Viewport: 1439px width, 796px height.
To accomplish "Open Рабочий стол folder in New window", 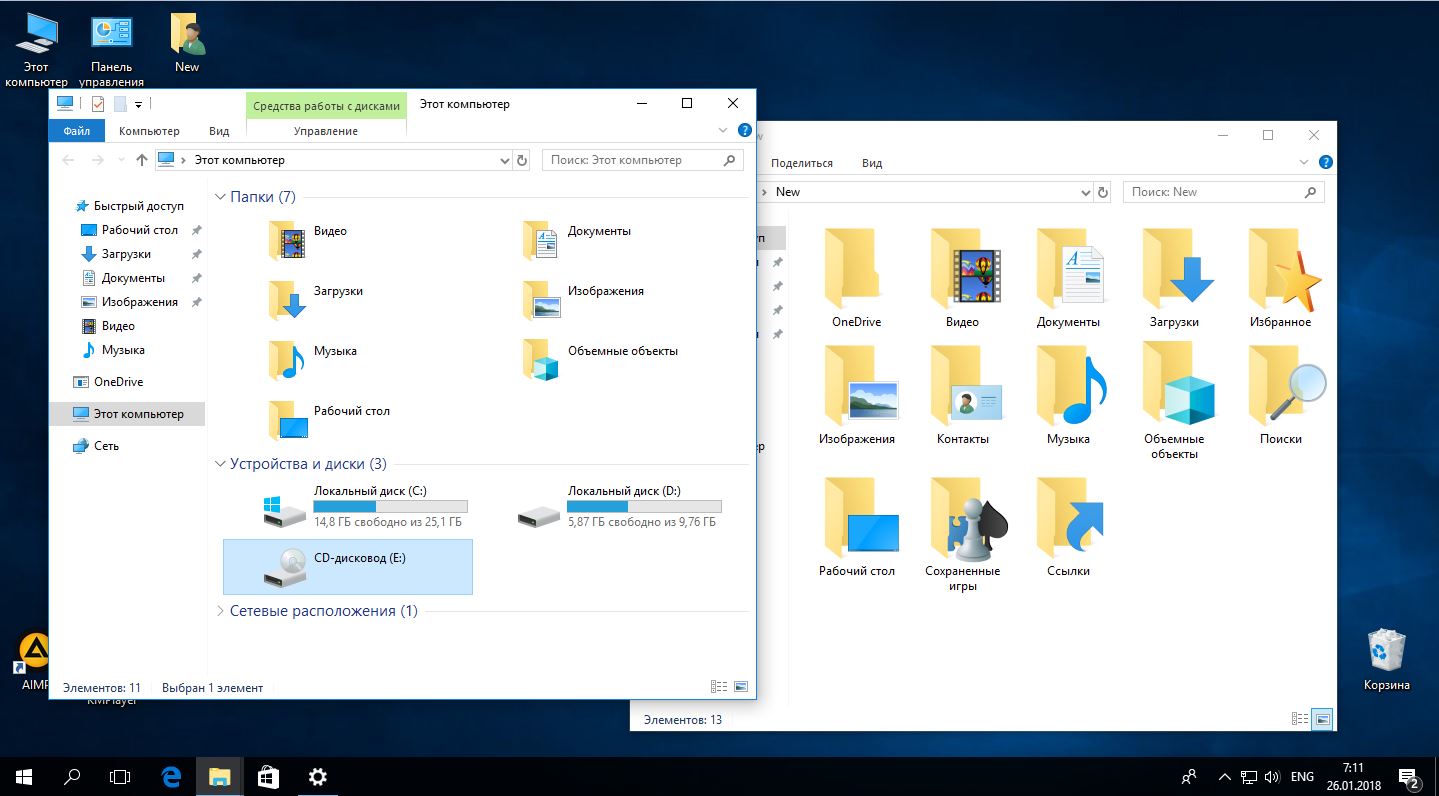I will 857,528.
